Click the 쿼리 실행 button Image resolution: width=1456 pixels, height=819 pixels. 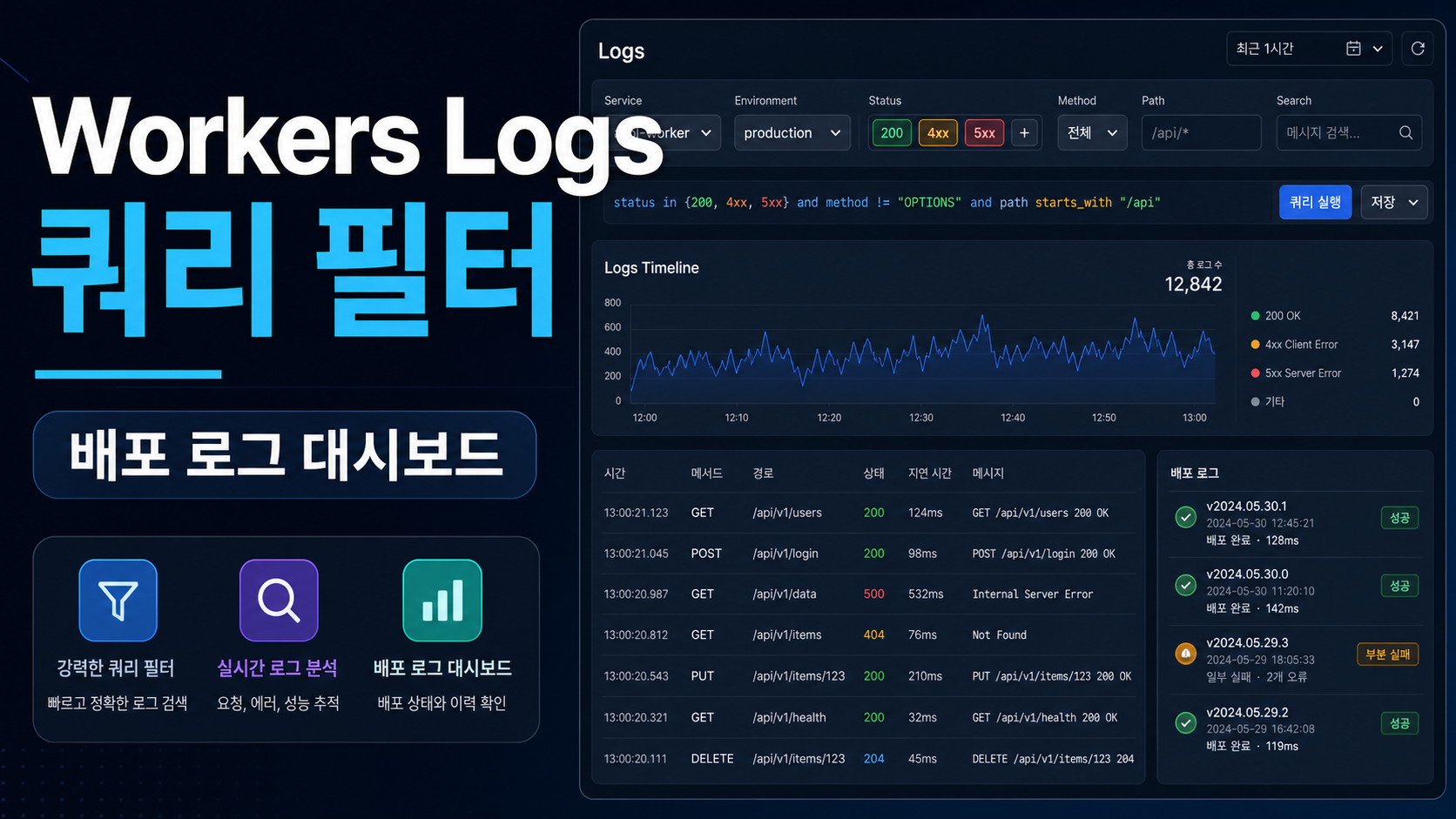pyautogui.click(x=1315, y=202)
